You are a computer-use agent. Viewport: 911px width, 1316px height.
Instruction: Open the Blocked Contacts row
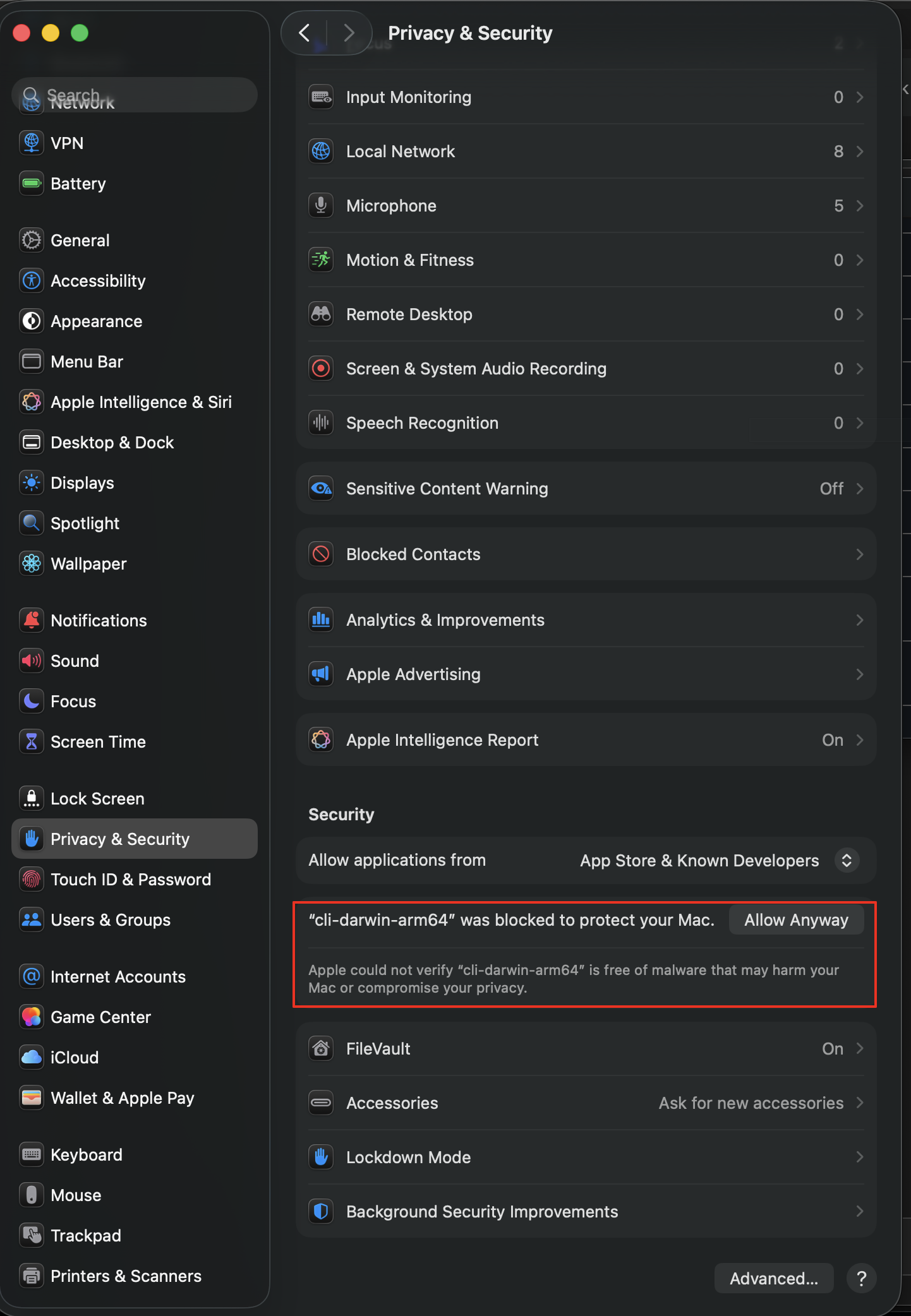point(586,554)
